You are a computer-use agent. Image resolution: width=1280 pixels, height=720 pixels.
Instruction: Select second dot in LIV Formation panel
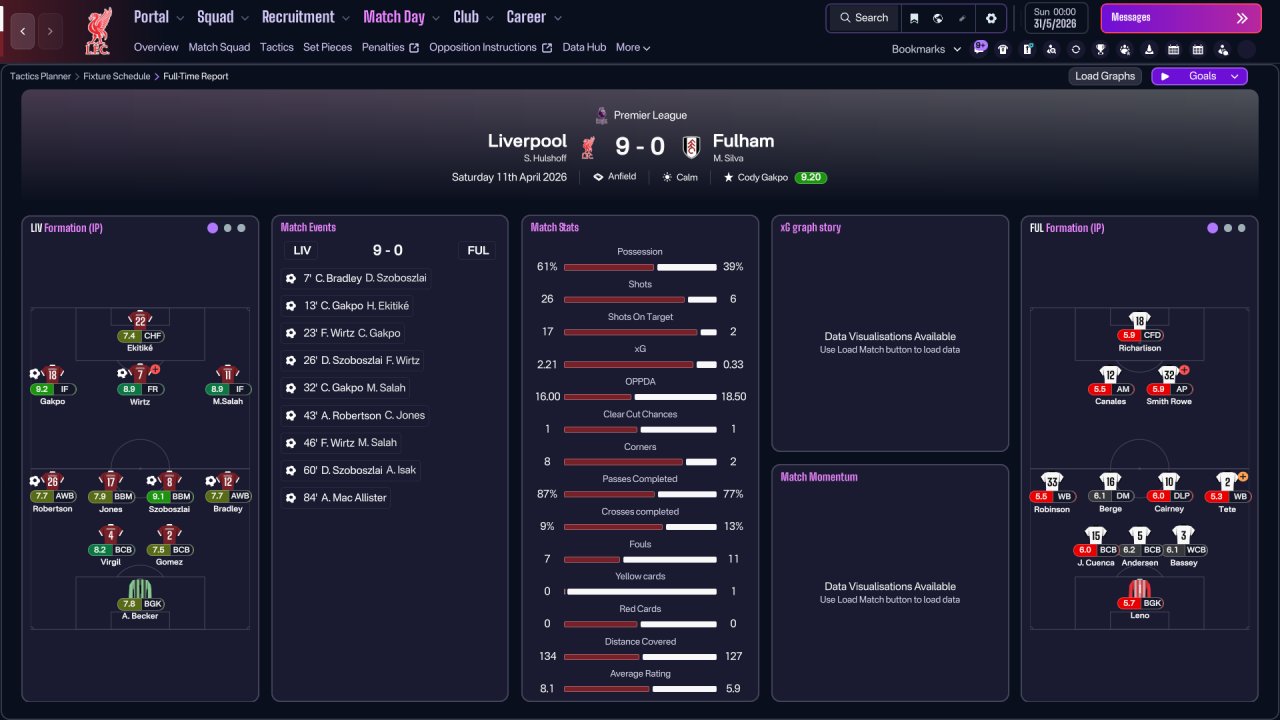click(x=227, y=228)
